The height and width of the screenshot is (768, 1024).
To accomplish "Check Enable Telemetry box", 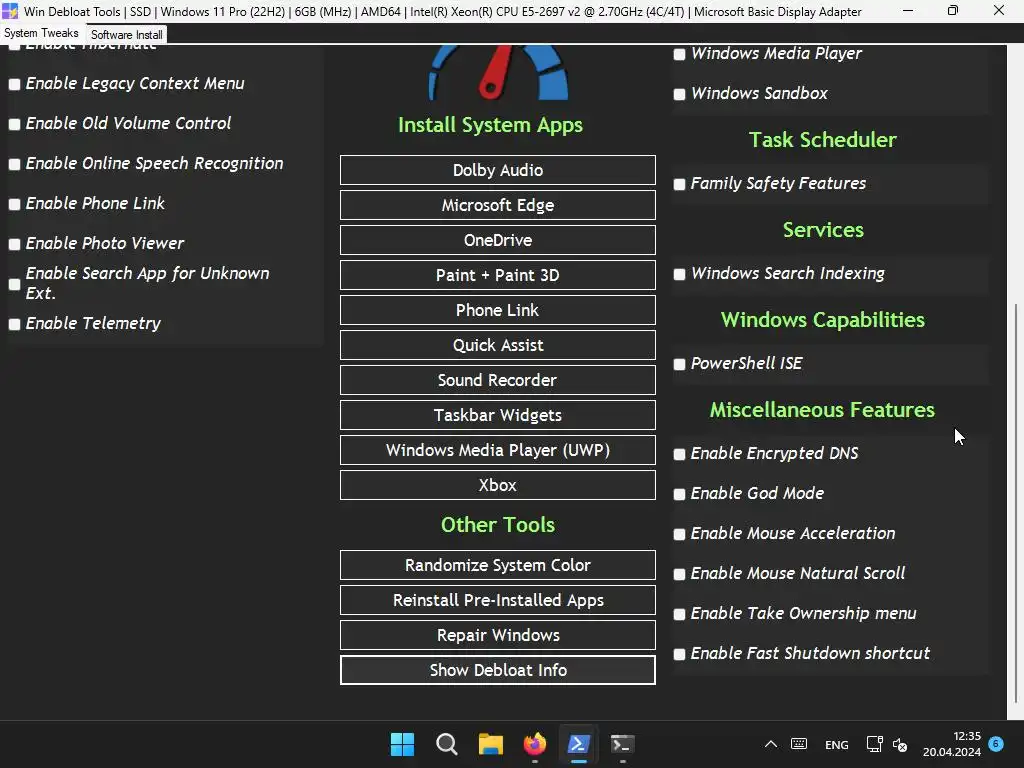I will [14, 324].
